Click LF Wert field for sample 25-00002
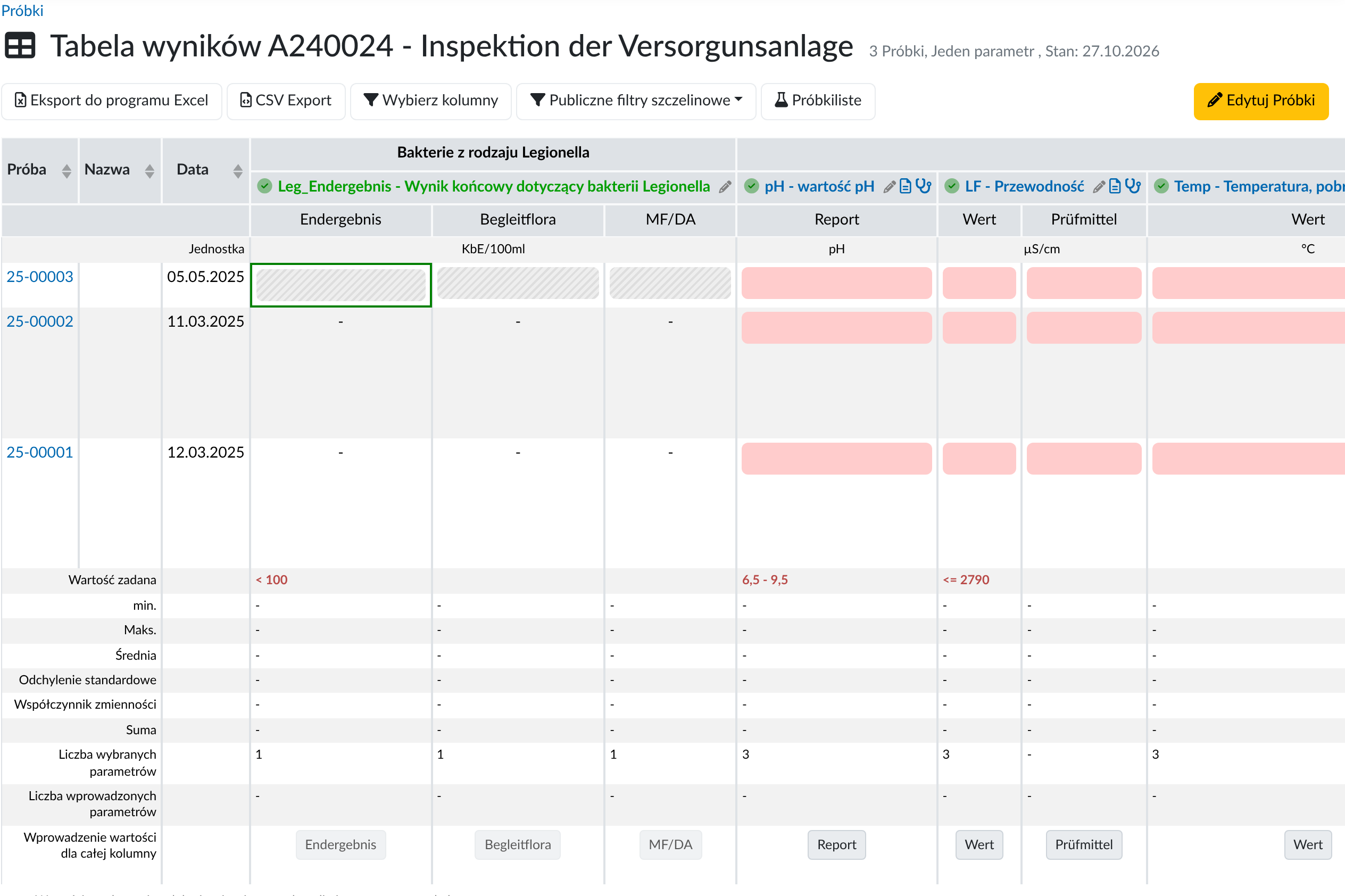This screenshot has height=896, width=1345. click(979, 328)
